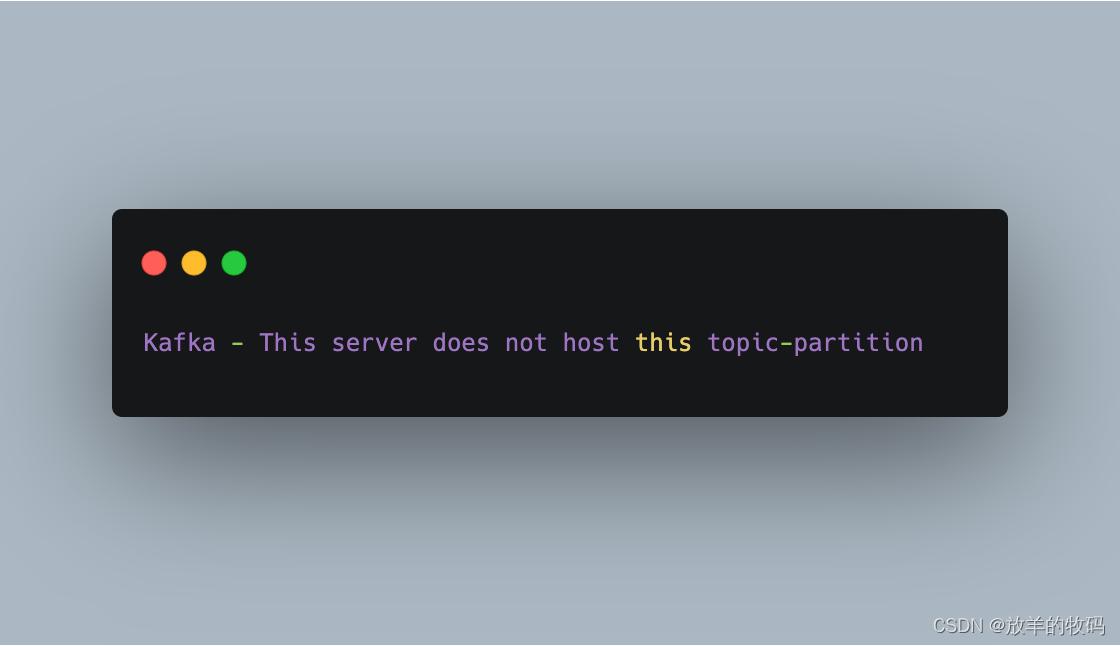Screen dimensions: 1120x646
Task: Click the hyphen joining topic and partition
Action: [x=786, y=344]
